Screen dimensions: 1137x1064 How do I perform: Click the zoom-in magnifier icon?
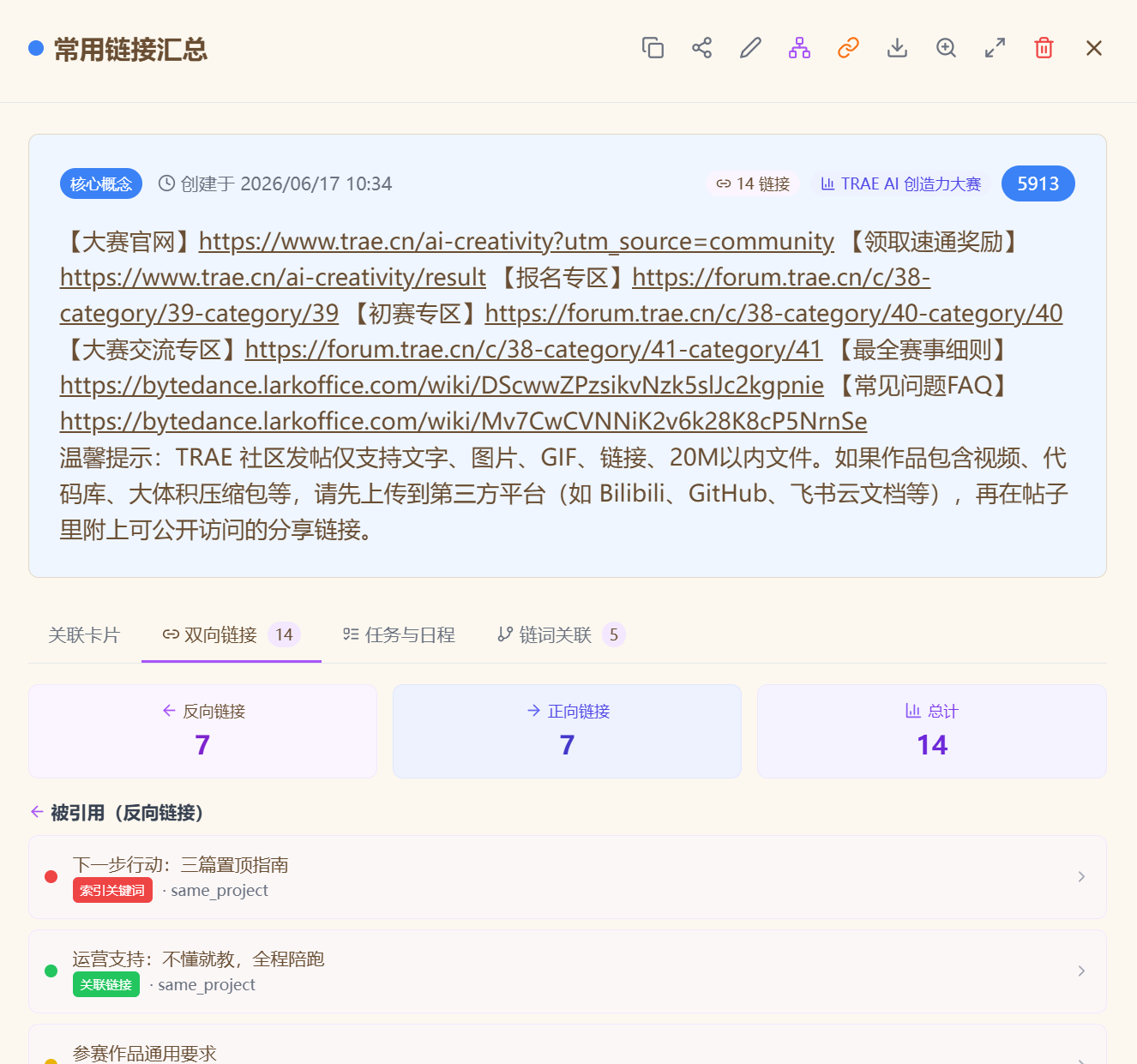tap(946, 48)
